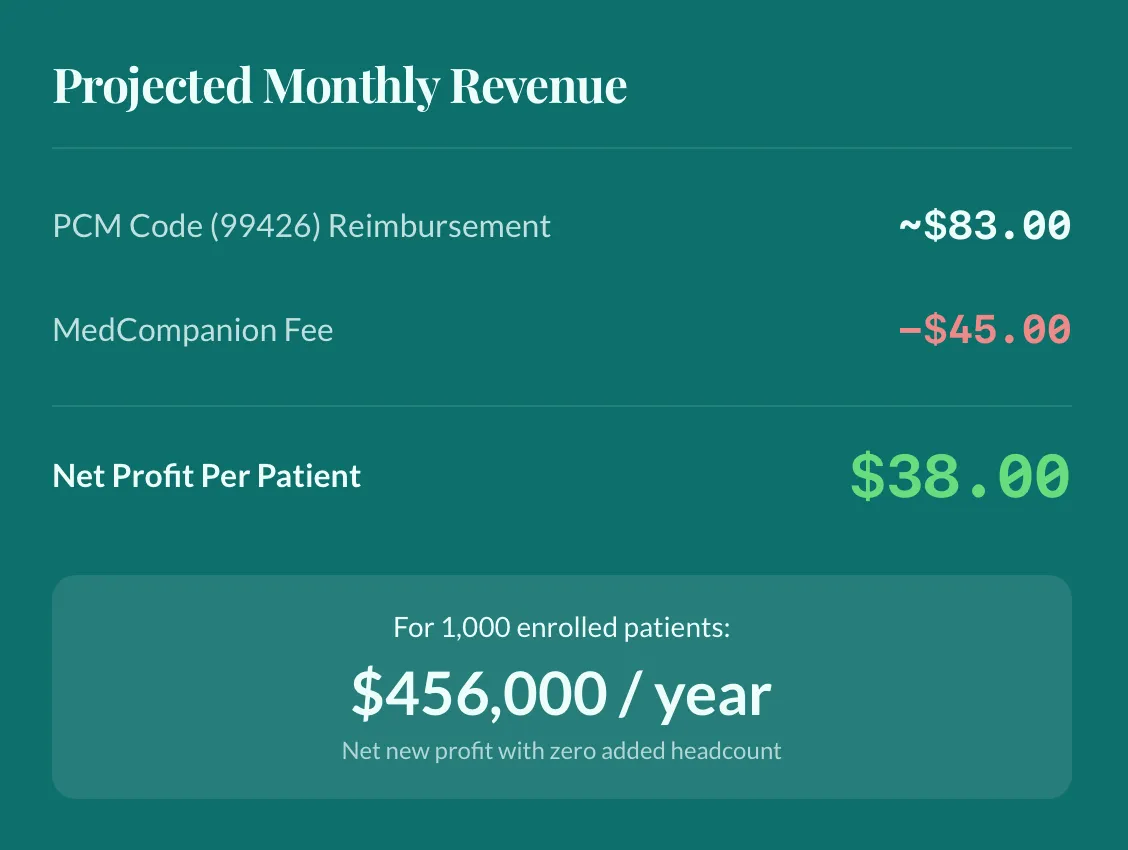Click the word 'Revenue' in the title
Screen dimensions: 1128x850
tap(538, 87)
